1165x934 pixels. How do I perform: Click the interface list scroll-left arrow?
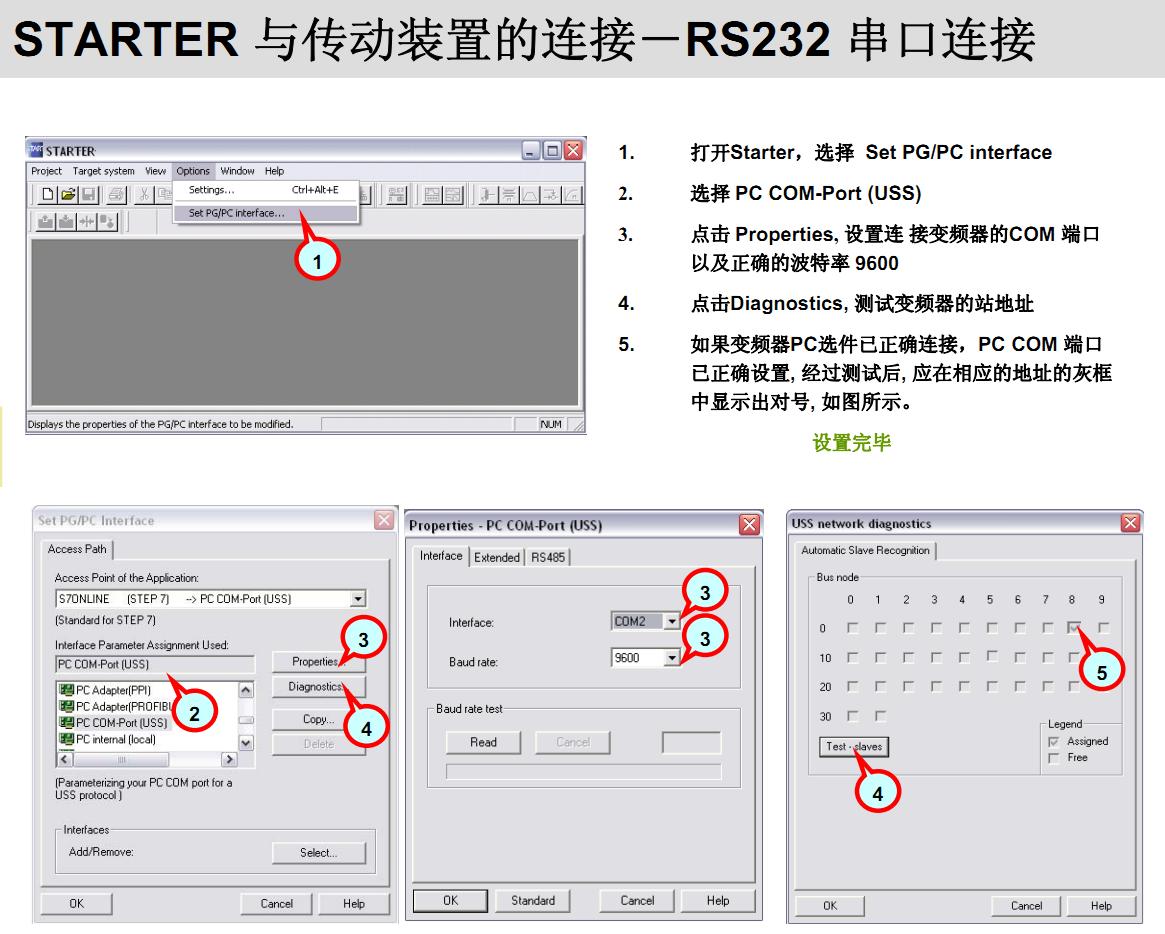65,759
